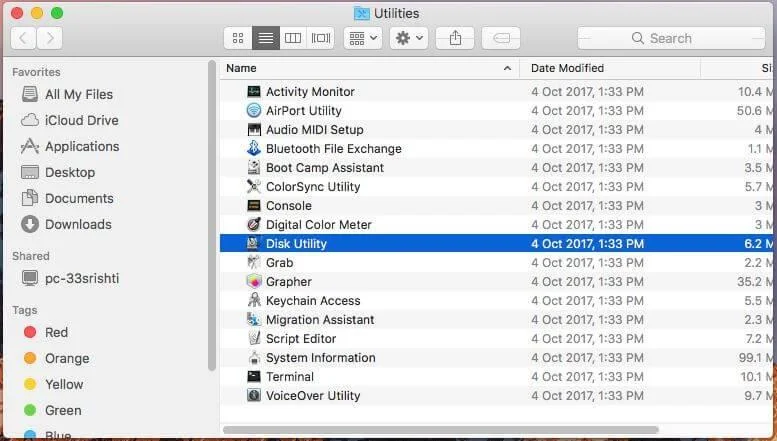Image resolution: width=777 pixels, height=441 pixels.
Task: Select the Yellow tag
Action: [x=54, y=384]
